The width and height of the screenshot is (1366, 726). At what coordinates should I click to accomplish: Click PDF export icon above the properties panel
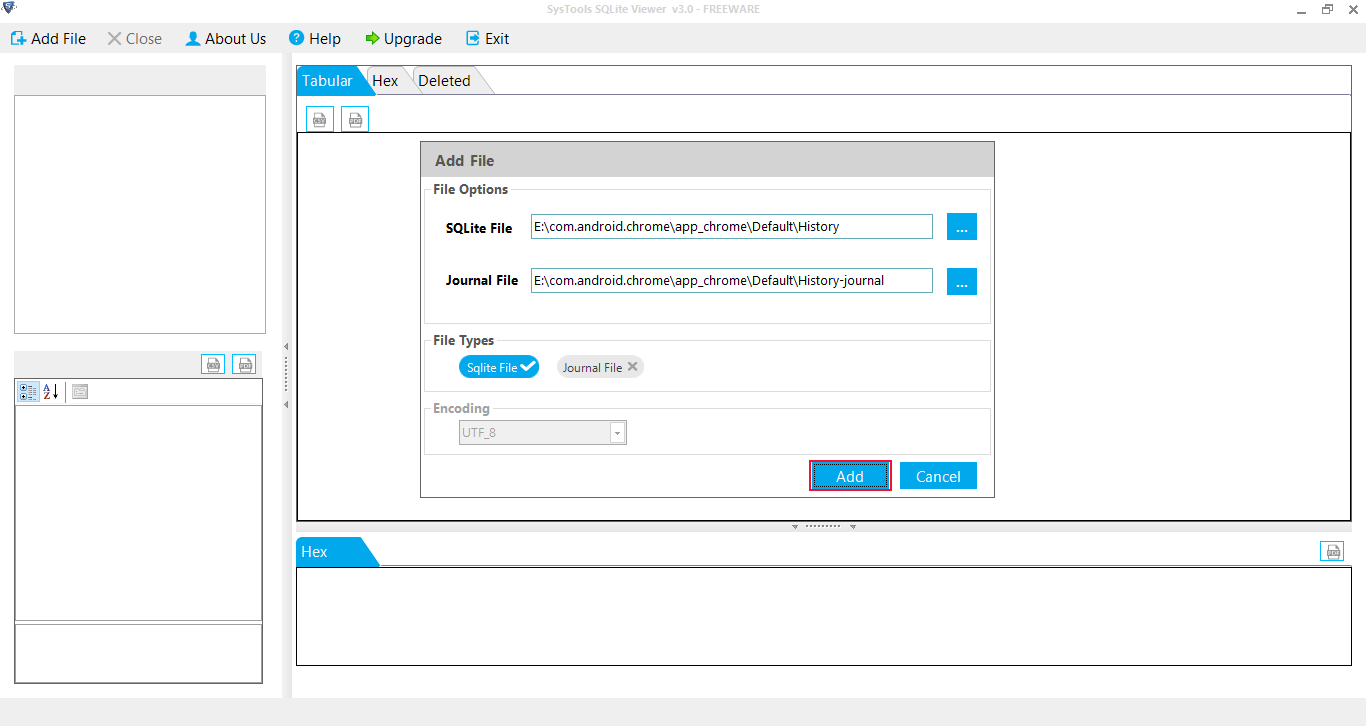(x=244, y=364)
